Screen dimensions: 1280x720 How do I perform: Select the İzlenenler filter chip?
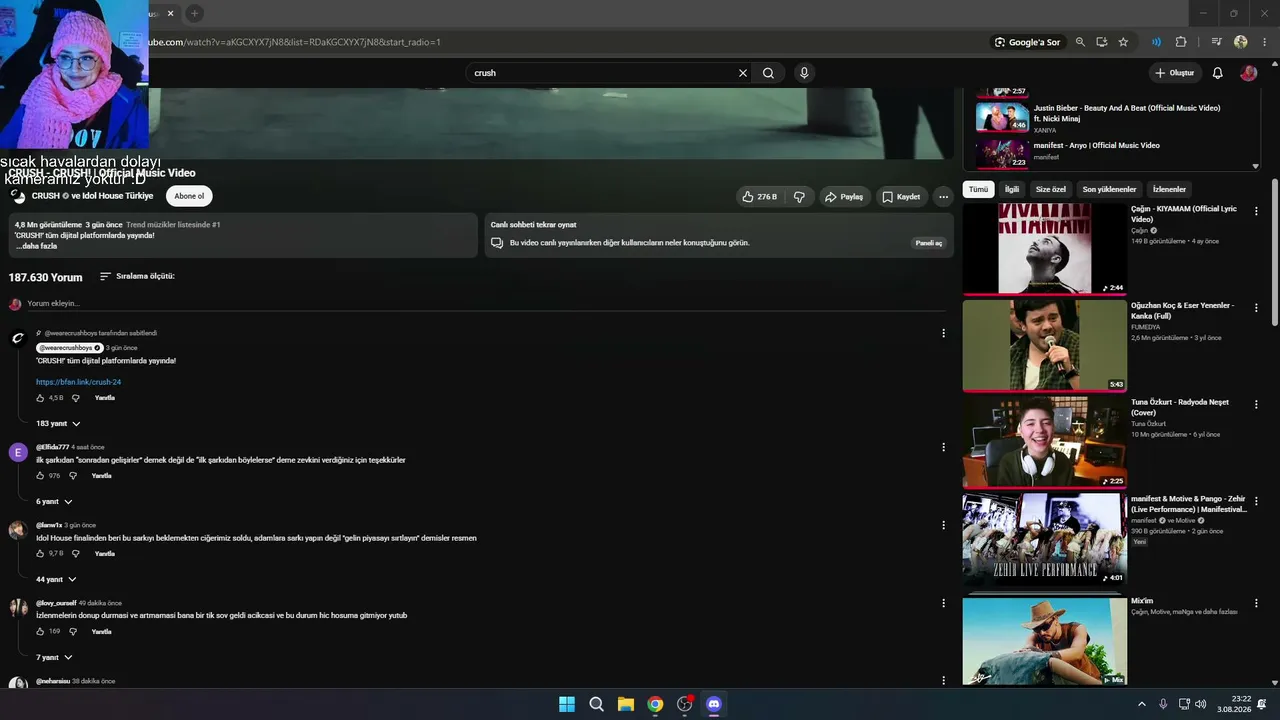tap(1169, 189)
